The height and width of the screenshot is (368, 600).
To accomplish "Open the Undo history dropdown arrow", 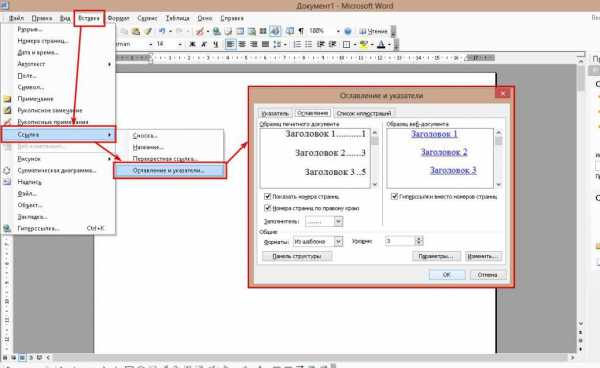I will [x=170, y=31].
